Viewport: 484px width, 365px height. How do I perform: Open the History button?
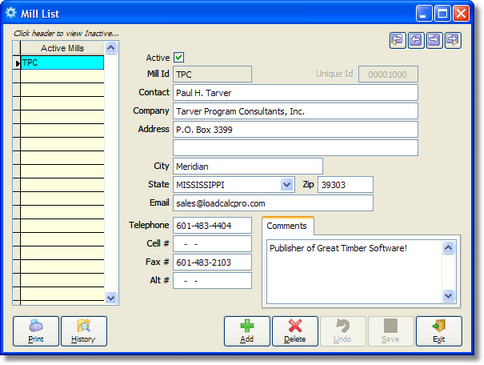click(x=84, y=331)
